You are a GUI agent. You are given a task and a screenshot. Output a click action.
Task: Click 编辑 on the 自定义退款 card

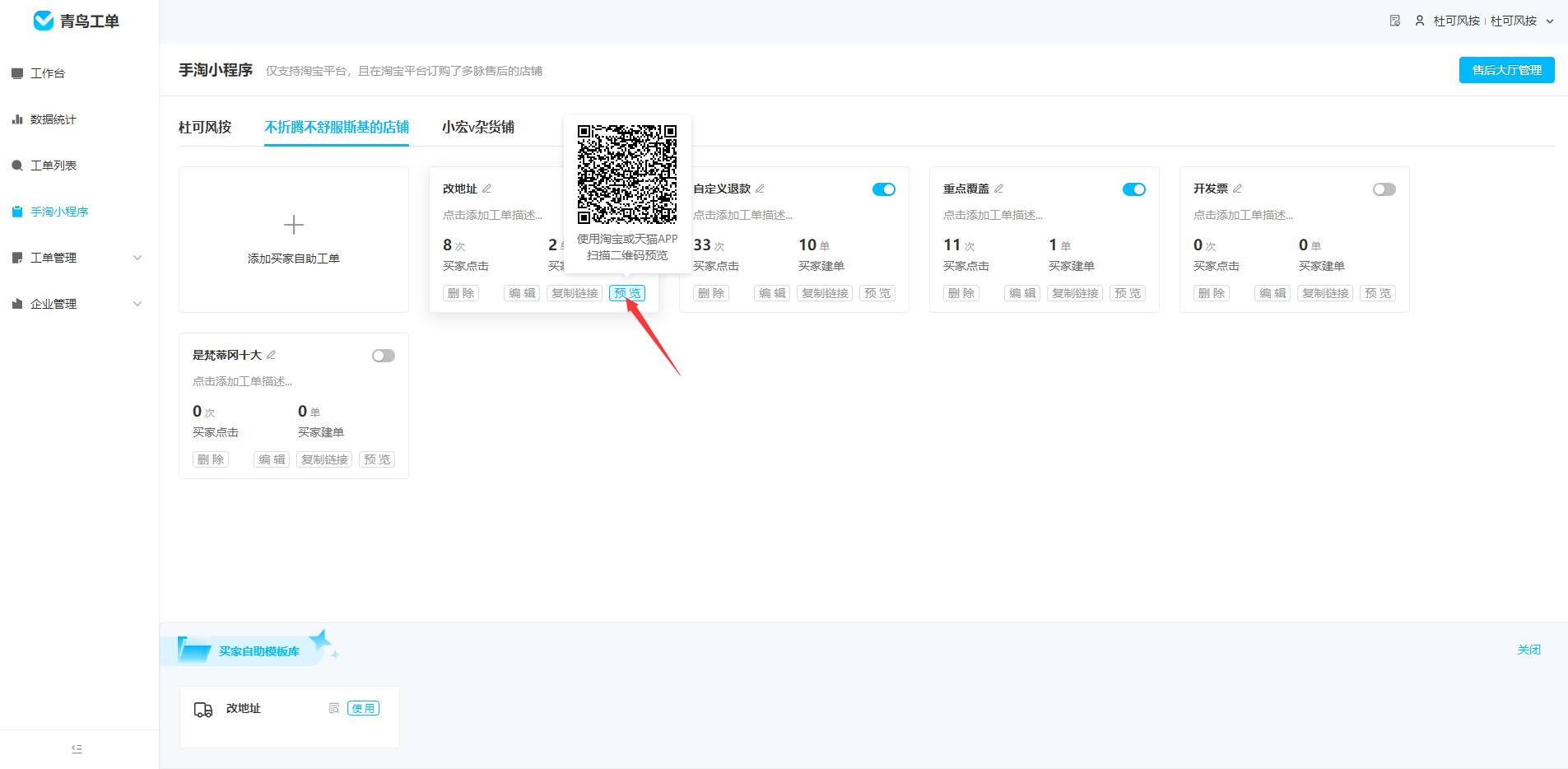pyautogui.click(x=772, y=293)
